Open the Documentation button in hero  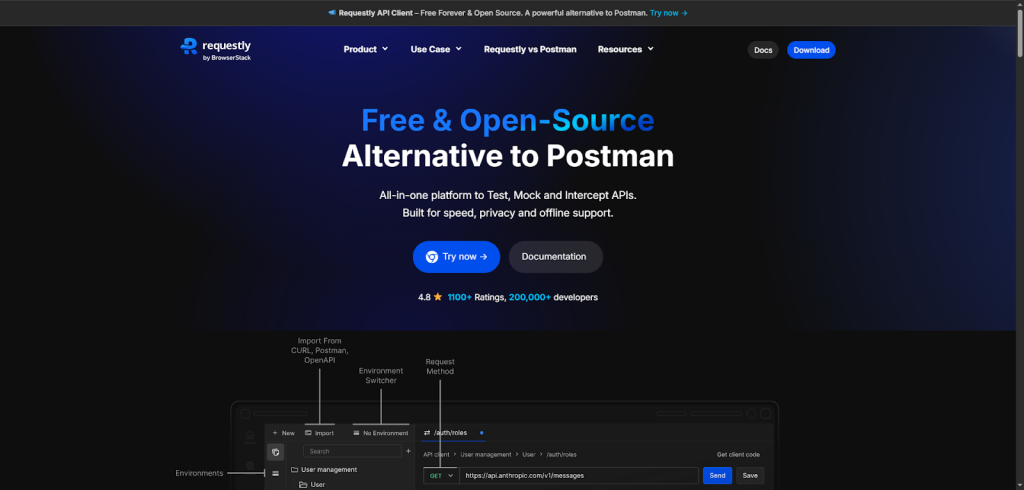555,257
